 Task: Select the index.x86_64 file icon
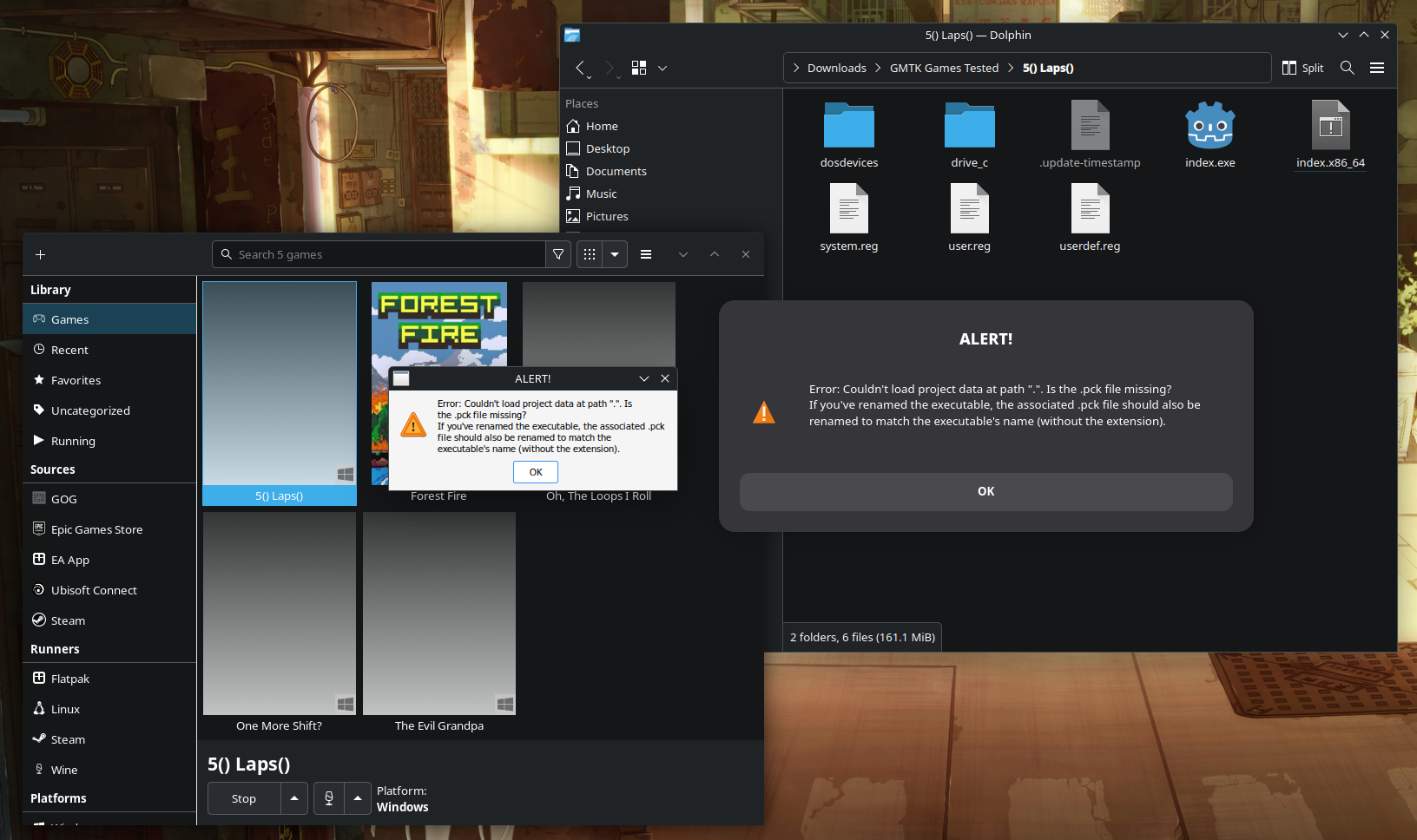pyautogui.click(x=1331, y=125)
